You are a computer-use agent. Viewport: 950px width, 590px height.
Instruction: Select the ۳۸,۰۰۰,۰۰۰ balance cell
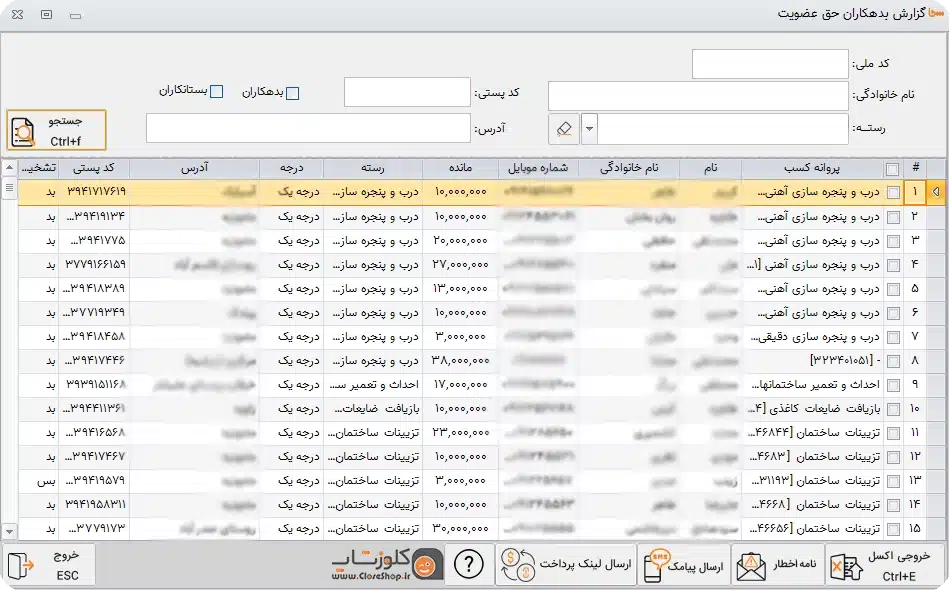pyautogui.click(x=460, y=361)
